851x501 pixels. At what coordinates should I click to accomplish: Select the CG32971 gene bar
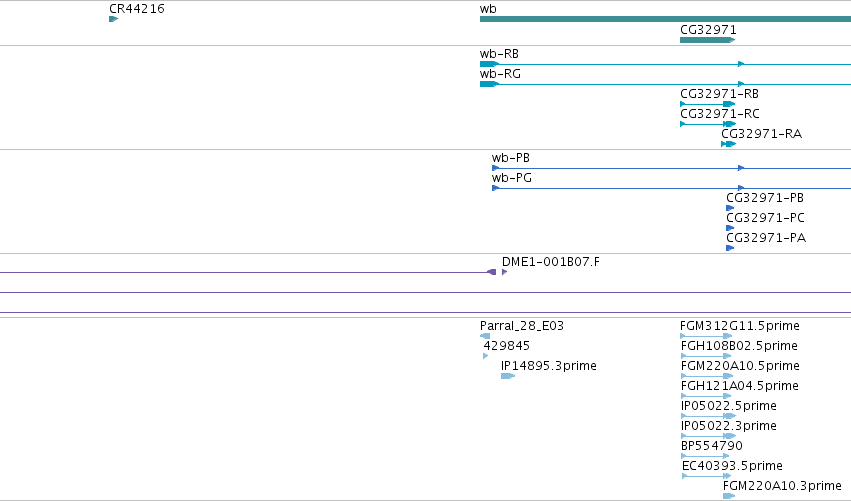708,40
